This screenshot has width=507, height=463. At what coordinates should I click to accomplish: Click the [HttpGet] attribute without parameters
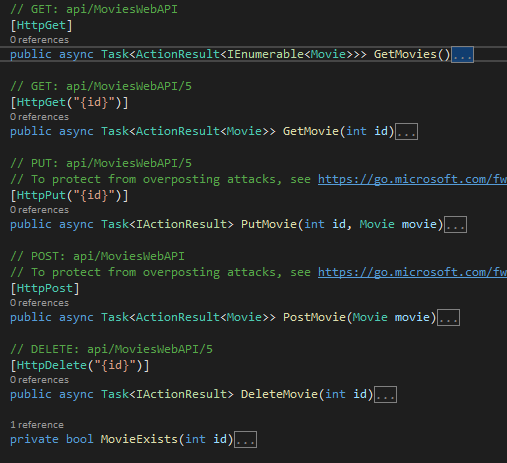tap(41, 26)
